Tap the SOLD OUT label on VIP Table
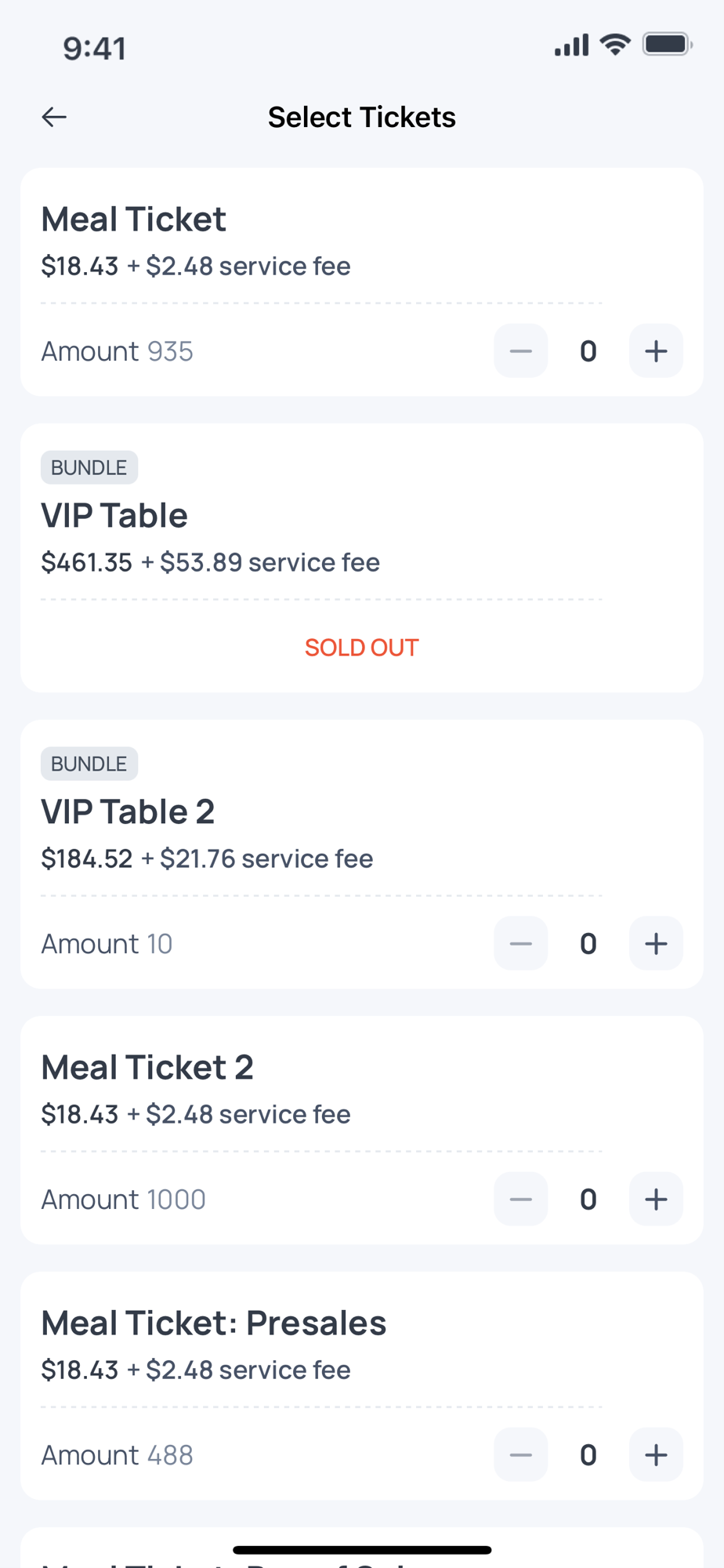 click(361, 648)
